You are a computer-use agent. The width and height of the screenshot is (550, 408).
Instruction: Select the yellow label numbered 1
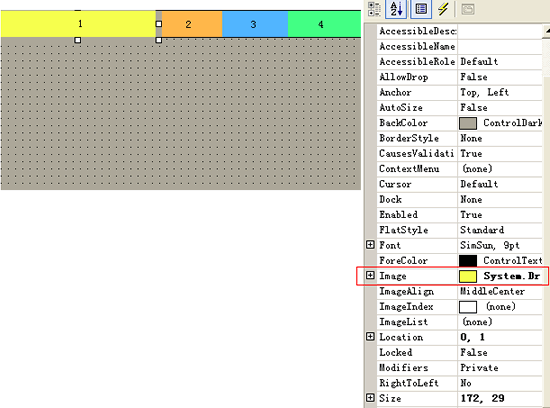79,24
